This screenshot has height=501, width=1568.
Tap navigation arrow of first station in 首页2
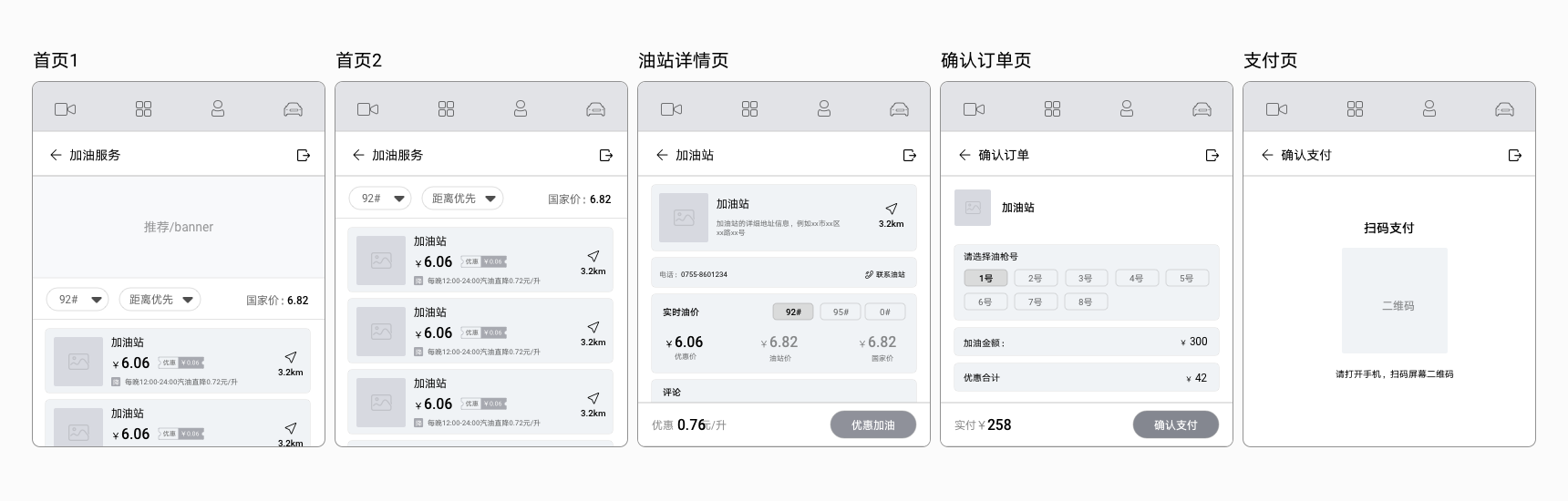593,256
